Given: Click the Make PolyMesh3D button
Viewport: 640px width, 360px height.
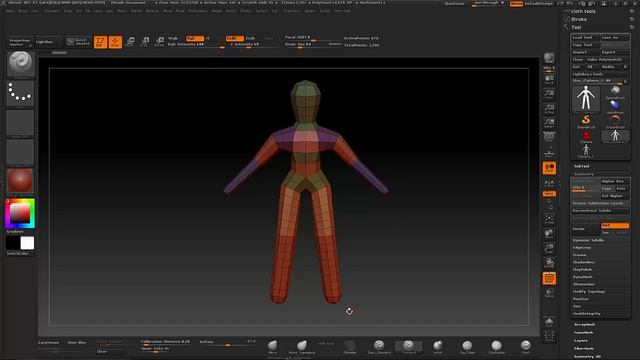Looking at the screenshot, I should click(x=608, y=60).
